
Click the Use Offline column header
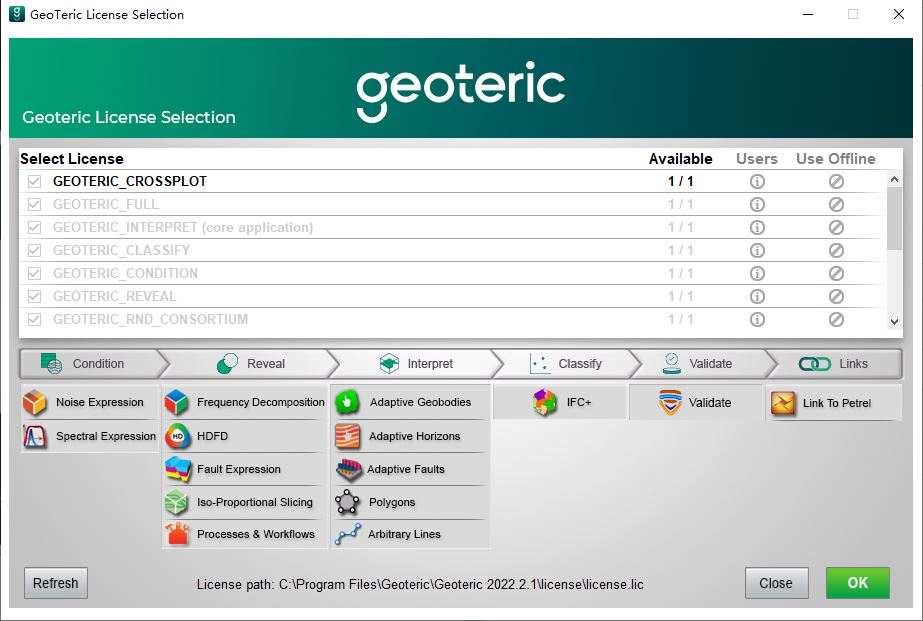click(x=836, y=159)
